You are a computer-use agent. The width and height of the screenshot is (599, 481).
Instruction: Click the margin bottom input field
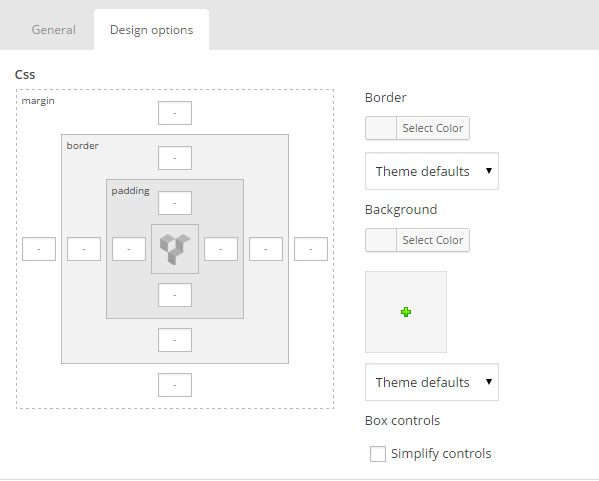click(175, 385)
